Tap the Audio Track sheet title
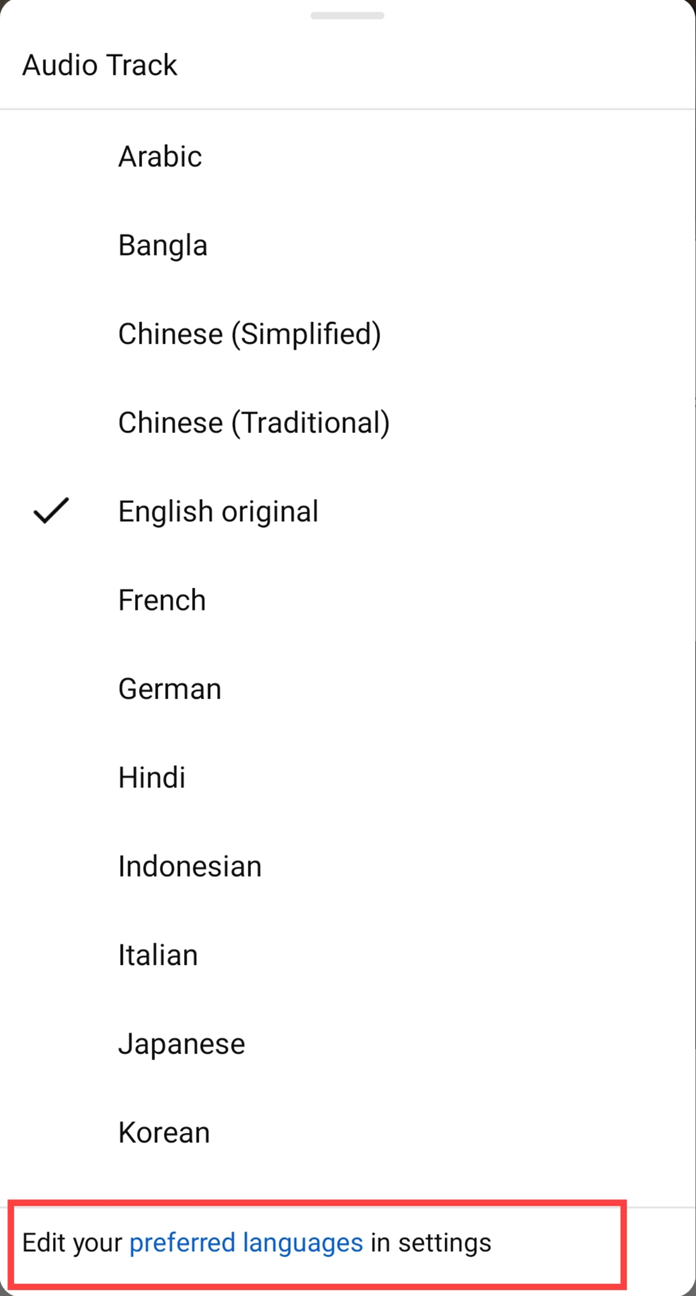This screenshot has width=696, height=1296. pos(99,64)
